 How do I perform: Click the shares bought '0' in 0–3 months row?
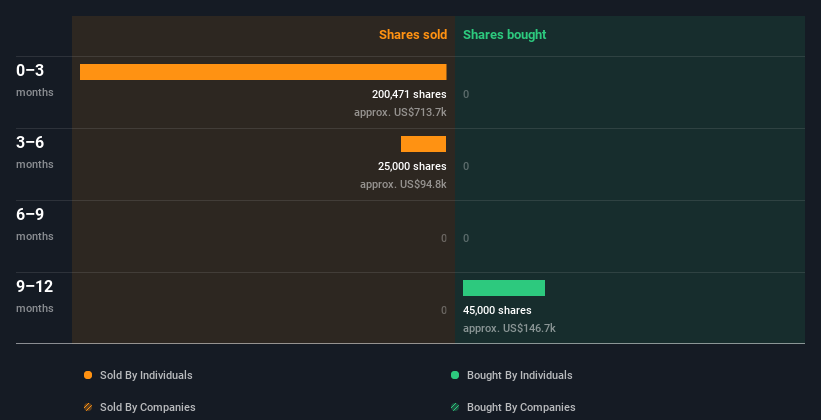466,94
